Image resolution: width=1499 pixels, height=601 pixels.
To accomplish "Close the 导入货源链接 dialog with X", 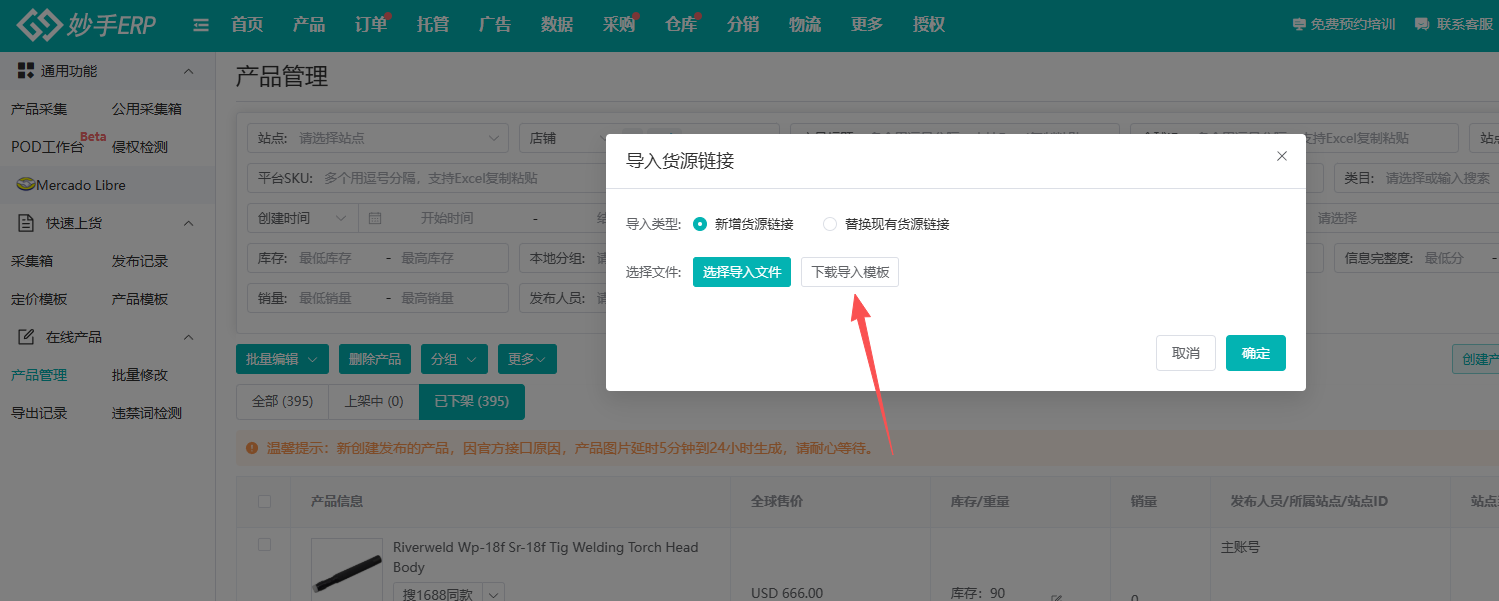I will click(x=1282, y=156).
